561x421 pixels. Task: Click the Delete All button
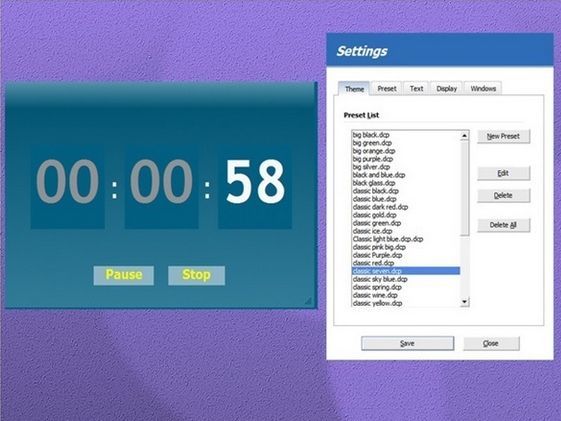(x=503, y=225)
